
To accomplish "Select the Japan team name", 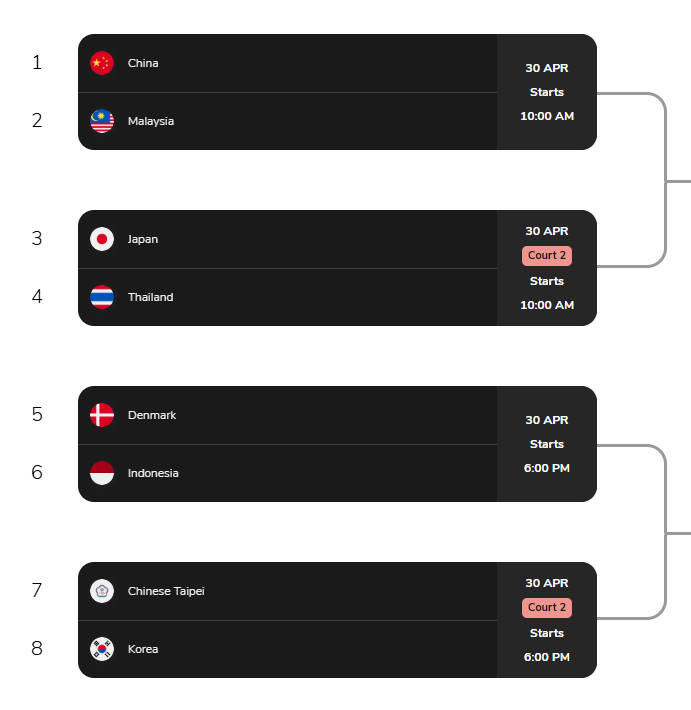I will (143, 239).
